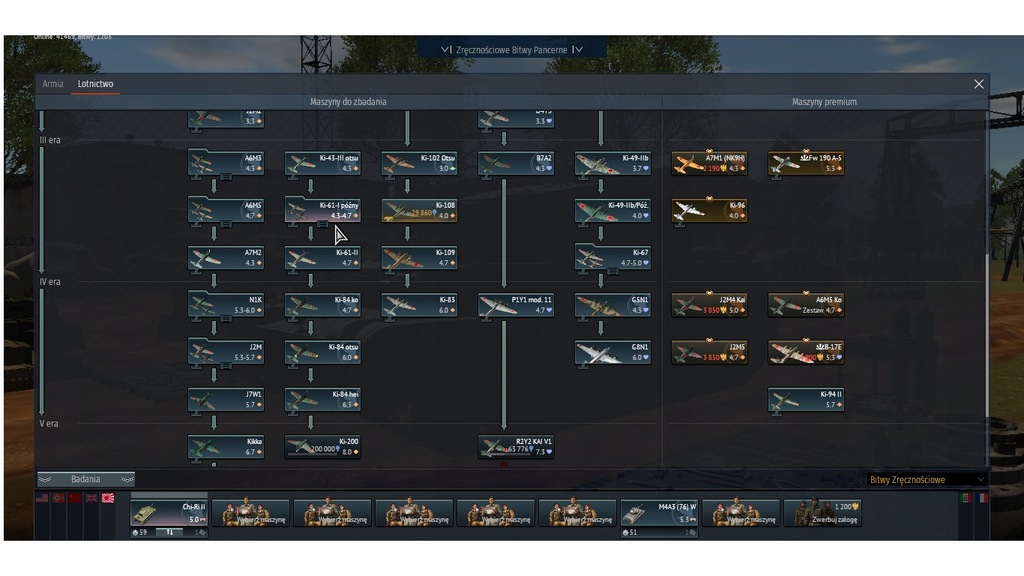
Task: Select the Ki-61-II aircraft card
Action: tap(323, 257)
